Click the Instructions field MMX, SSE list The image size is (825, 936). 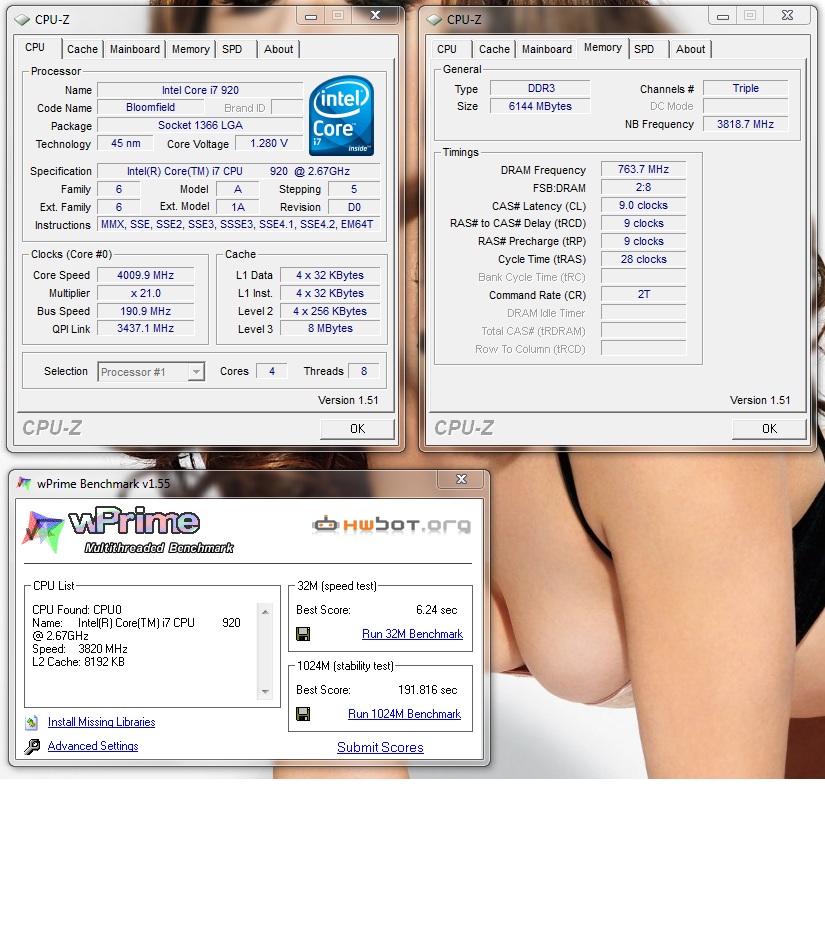(x=238, y=224)
